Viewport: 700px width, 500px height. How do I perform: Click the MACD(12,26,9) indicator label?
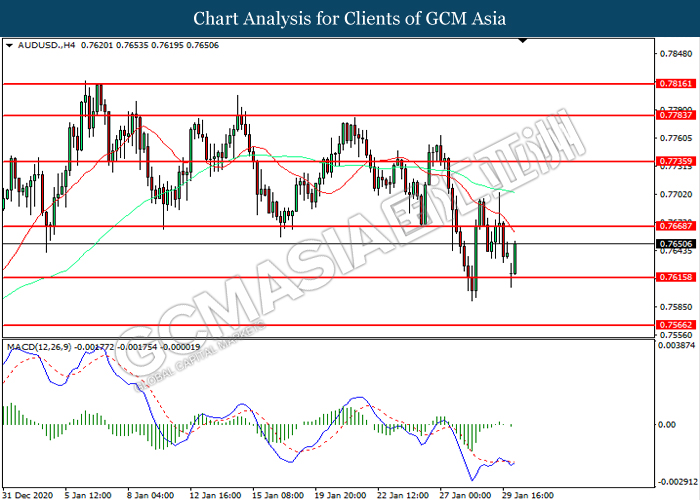click(38, 347)
